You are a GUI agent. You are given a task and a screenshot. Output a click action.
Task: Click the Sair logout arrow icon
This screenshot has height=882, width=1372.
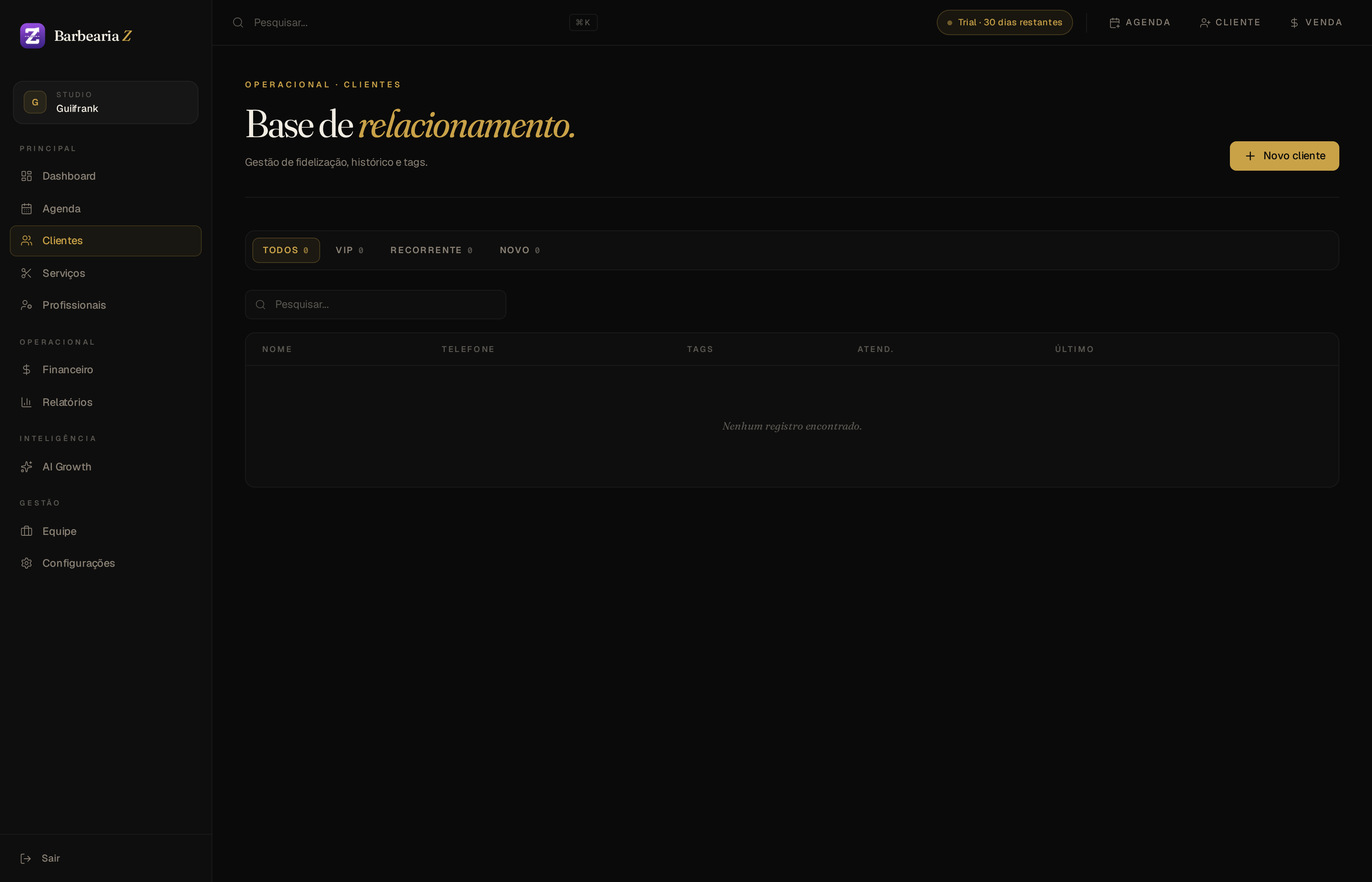point(26,858)
